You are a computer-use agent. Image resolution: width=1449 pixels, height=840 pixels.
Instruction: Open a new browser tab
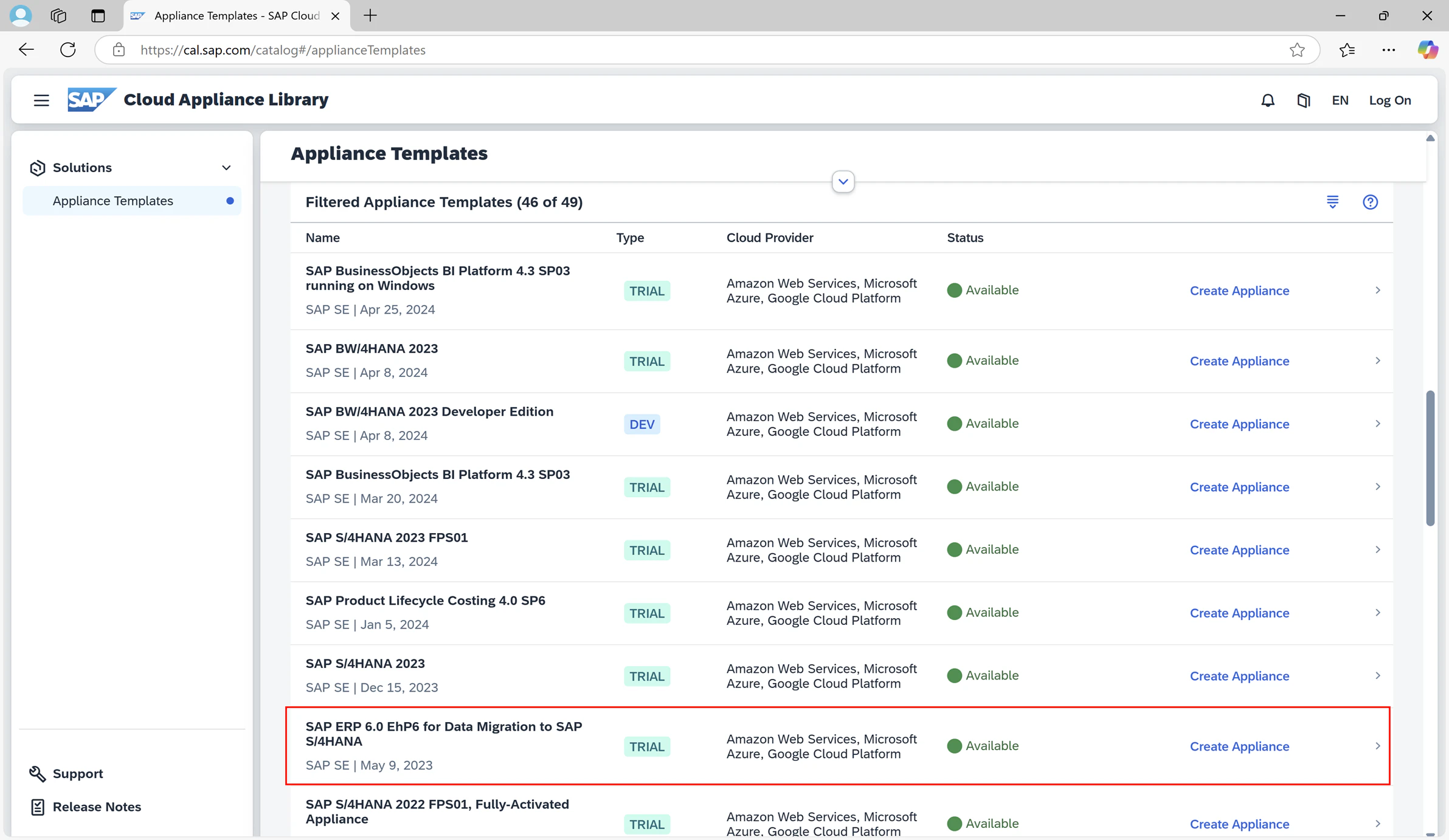[370, 16]
